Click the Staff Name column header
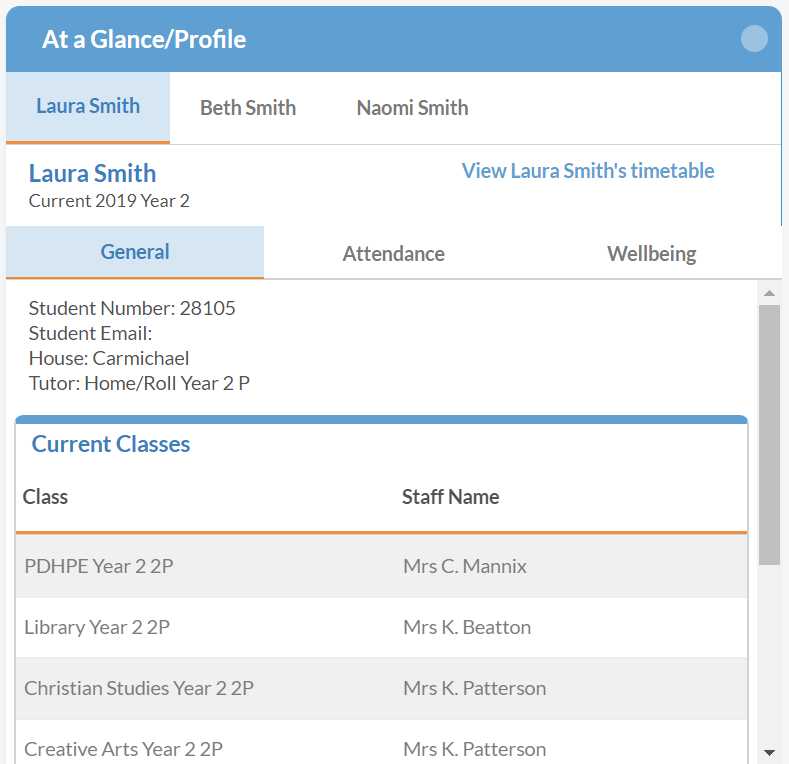Image resolution: width=789 pixels, height=764 pixels. 450,497
